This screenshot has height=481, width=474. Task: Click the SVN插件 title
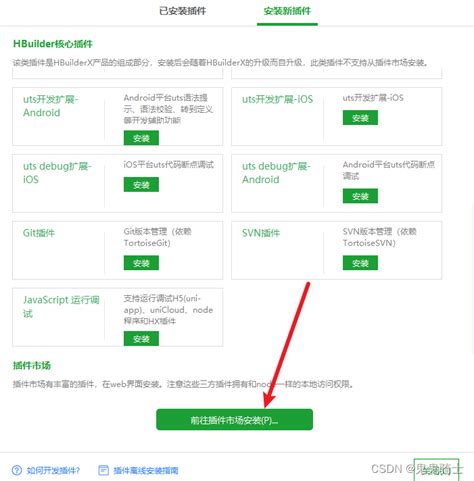261,233
